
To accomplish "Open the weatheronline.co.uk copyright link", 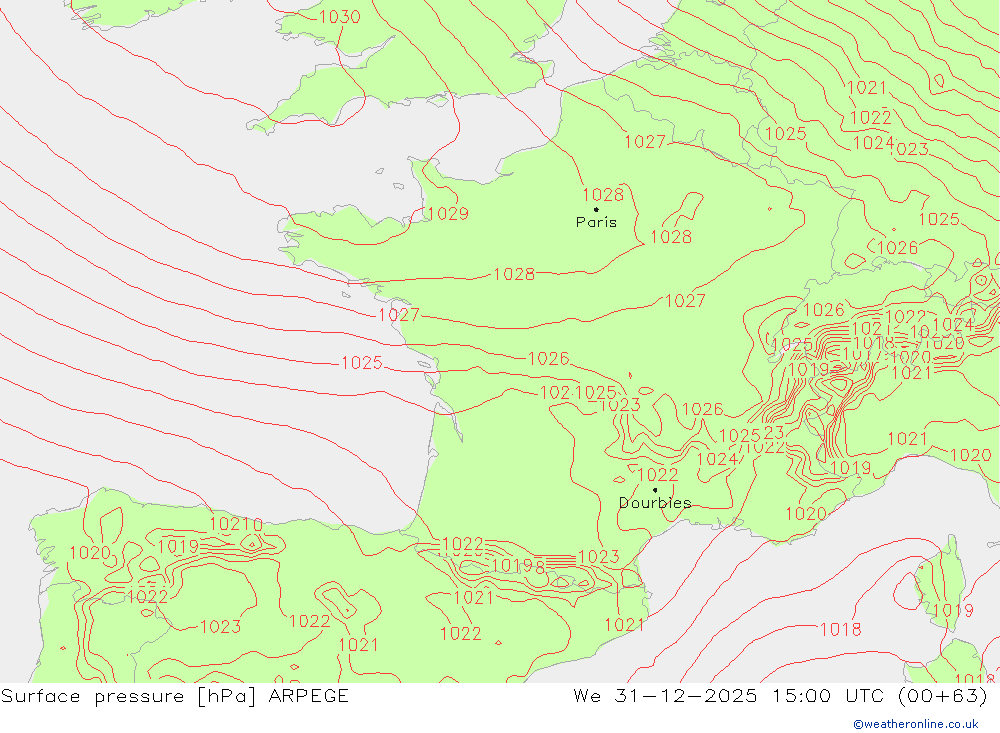I will pyautogui.click(x=916, y=724).
